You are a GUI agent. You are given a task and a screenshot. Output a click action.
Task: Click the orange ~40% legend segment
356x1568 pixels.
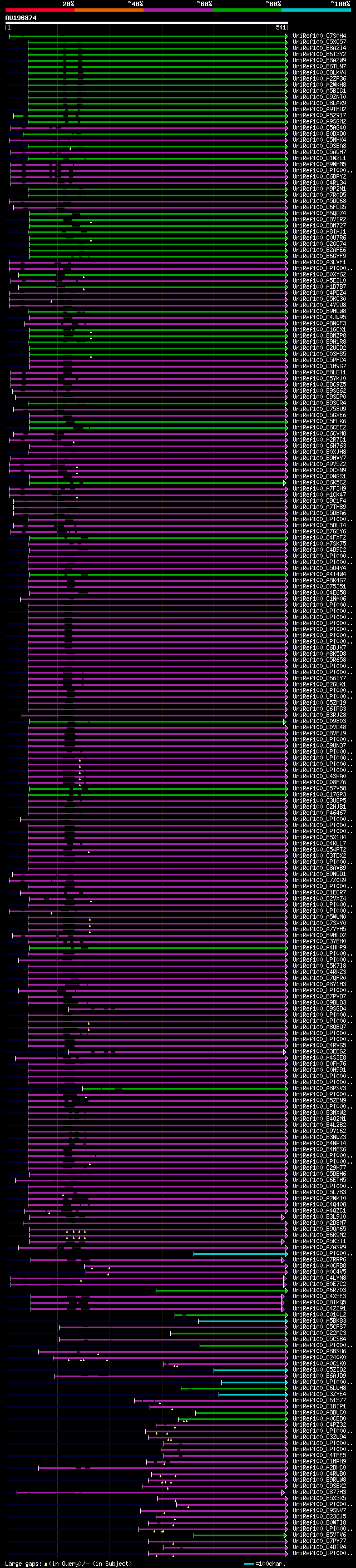coord(109,10)
